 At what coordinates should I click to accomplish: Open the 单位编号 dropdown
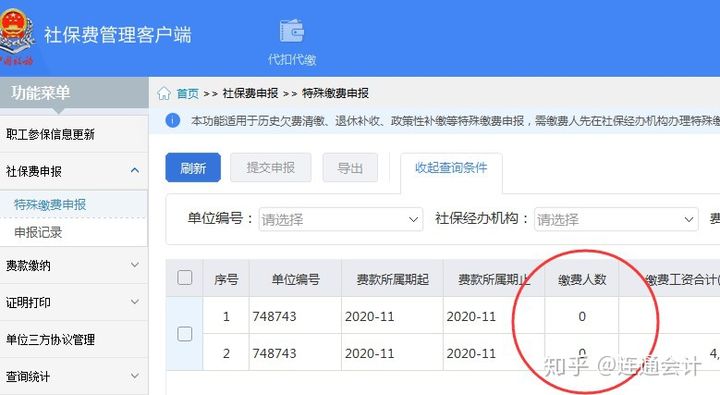[341, 220]
